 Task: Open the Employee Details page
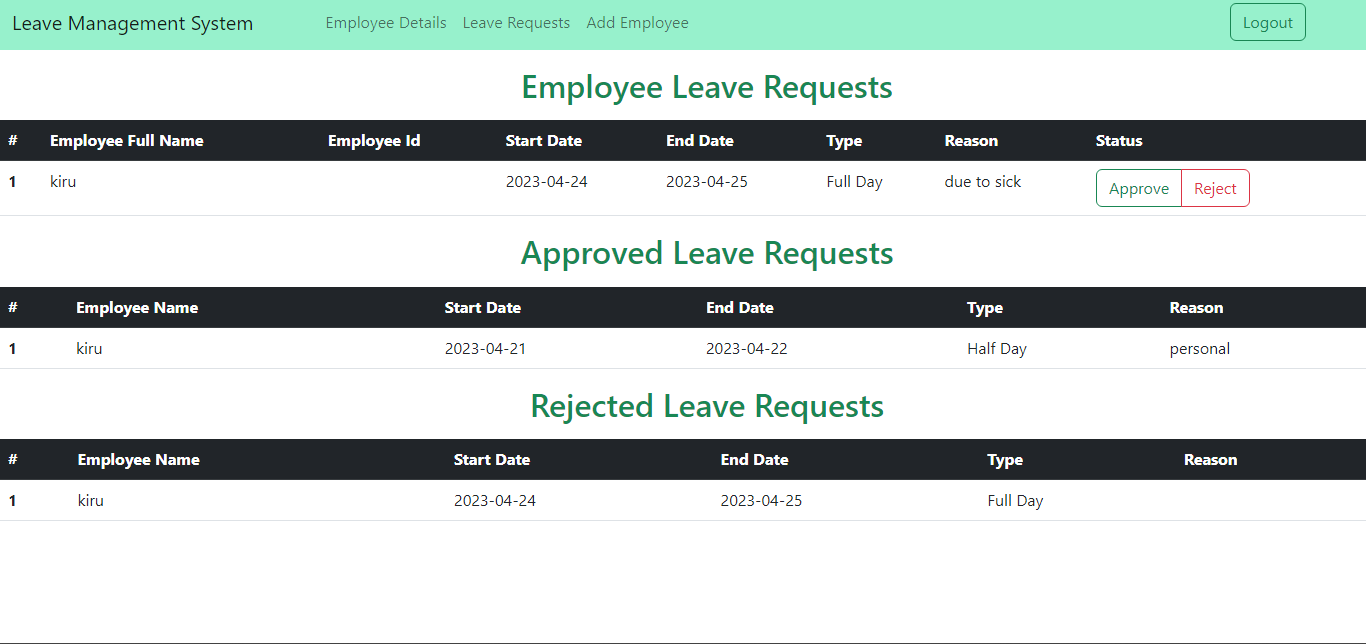point(386,22)
